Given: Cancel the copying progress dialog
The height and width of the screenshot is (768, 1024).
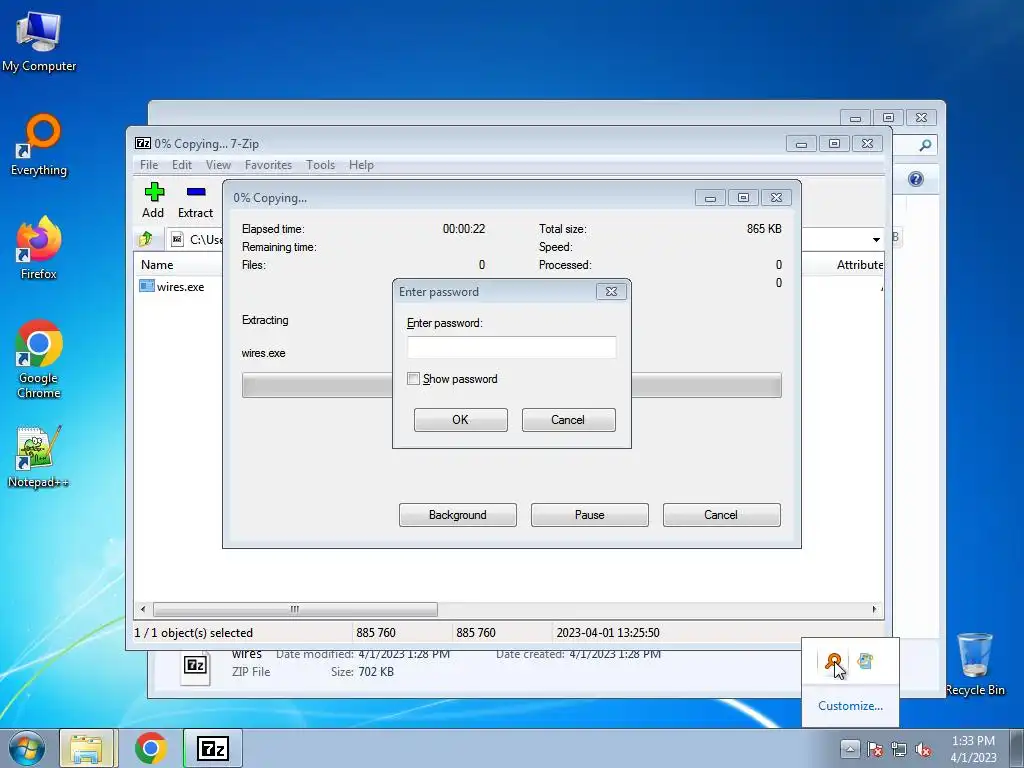Looking at the screenshot, I should click(x=721, y=515).
